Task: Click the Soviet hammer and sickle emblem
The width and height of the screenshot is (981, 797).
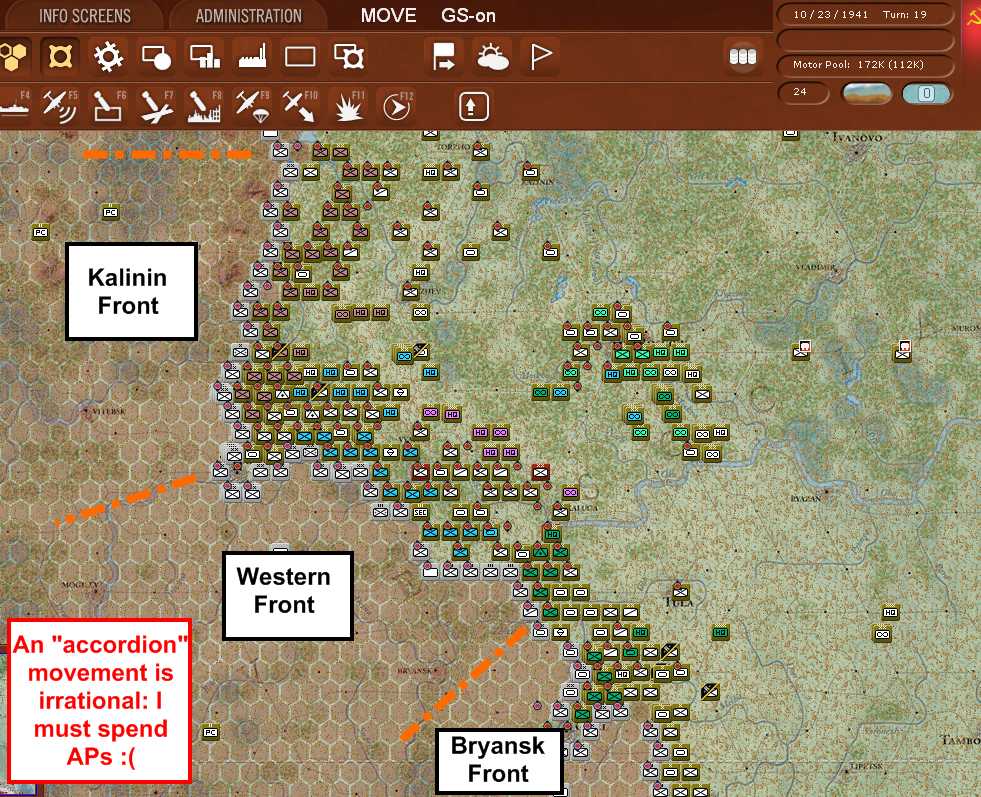Action: coord(972,16)
